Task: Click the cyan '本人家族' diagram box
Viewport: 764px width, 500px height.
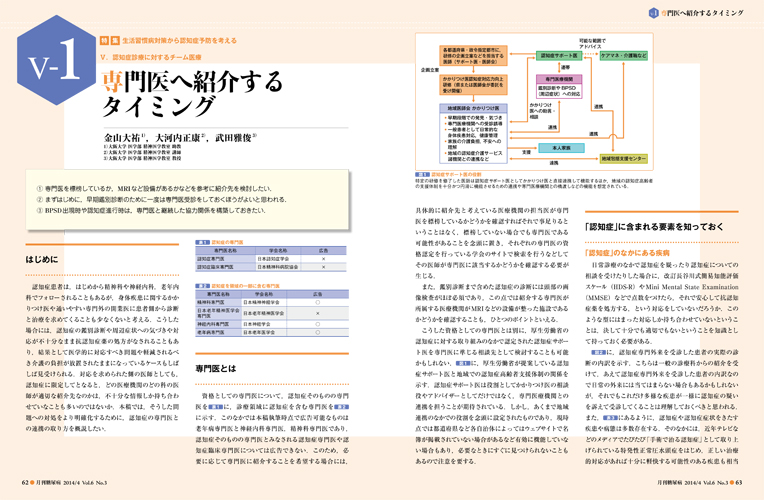Action: [x=561, y=148]
